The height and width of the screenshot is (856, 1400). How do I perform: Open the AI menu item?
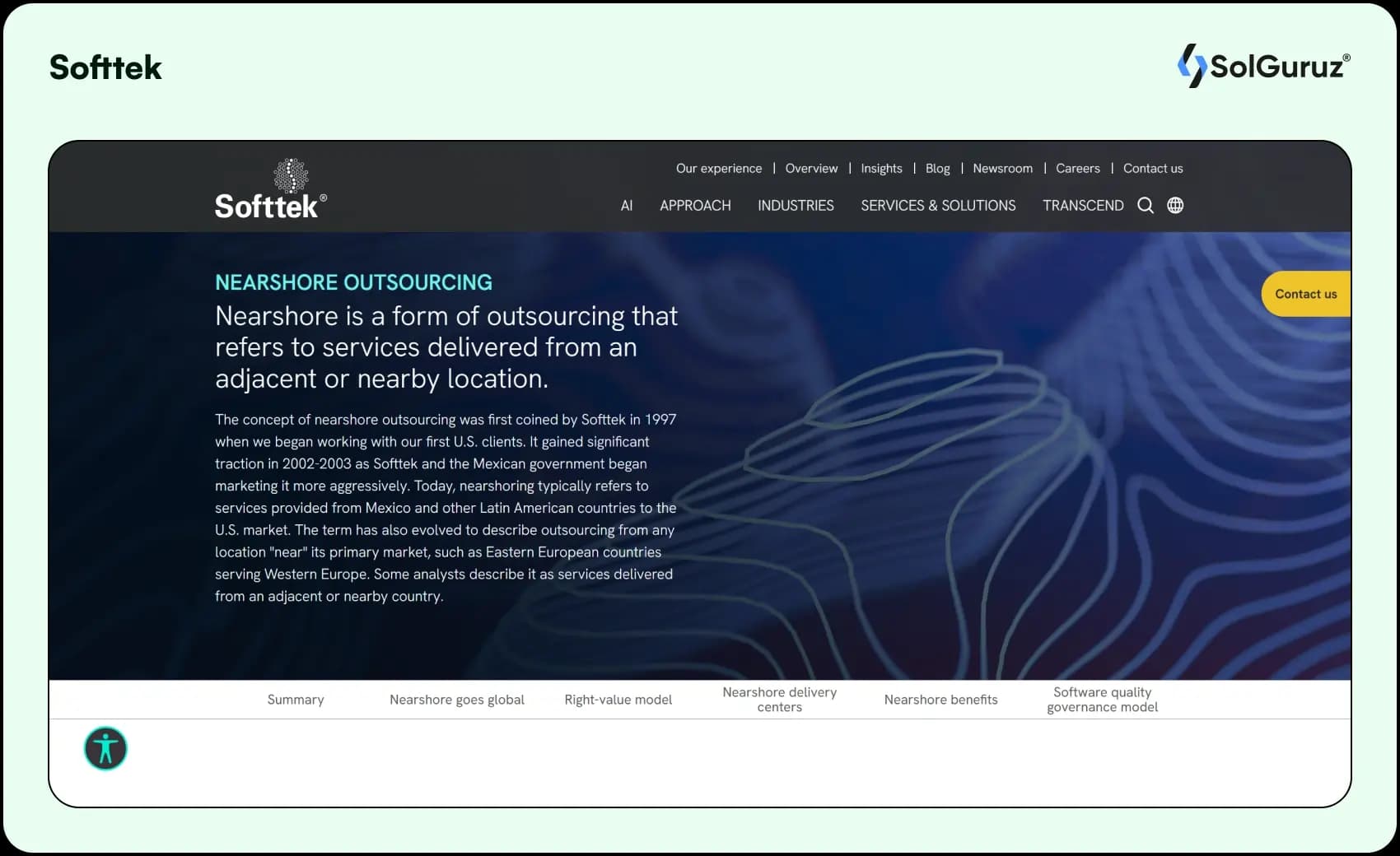(x=627, y=206)
